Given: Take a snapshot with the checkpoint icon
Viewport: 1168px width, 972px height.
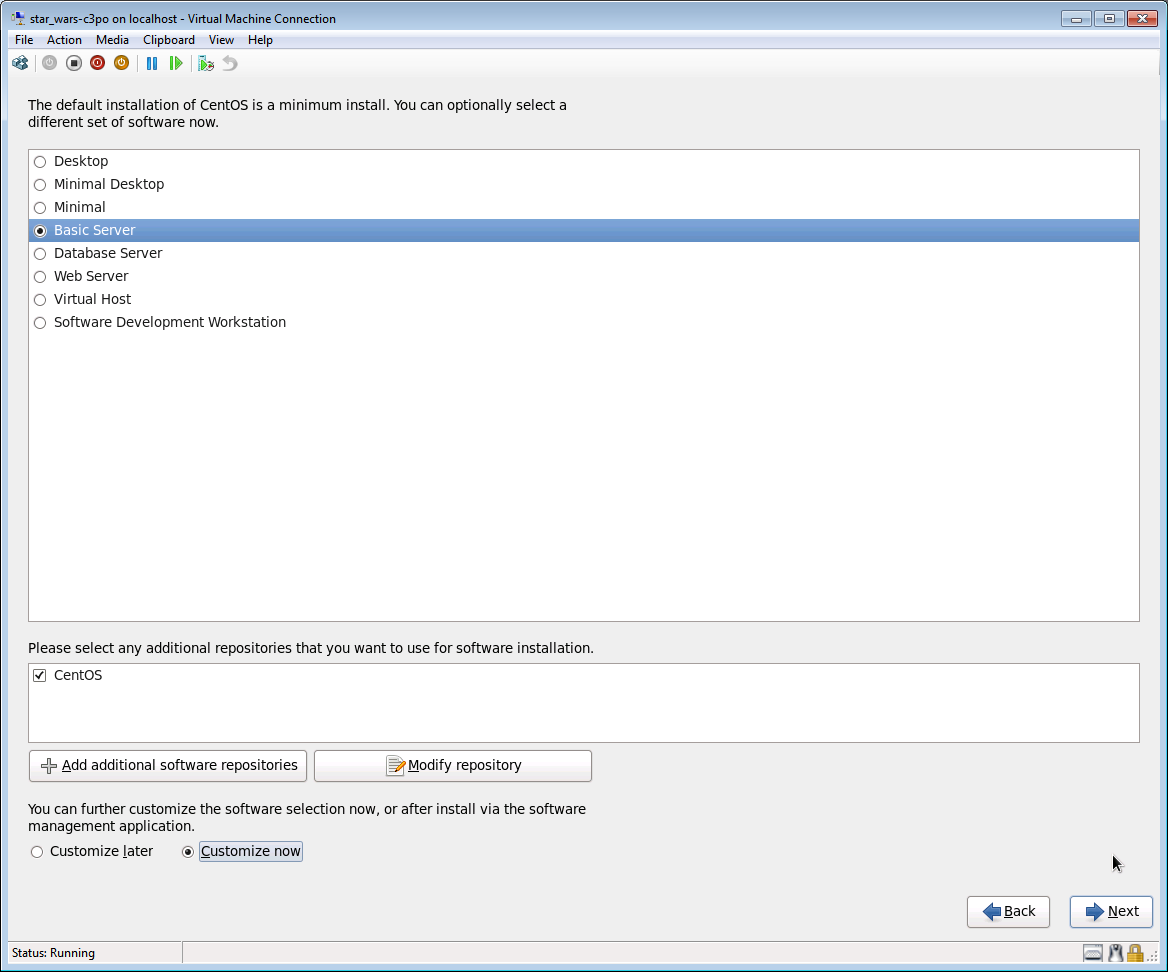Looking at the screenshot, I should (x=206, y=63).
